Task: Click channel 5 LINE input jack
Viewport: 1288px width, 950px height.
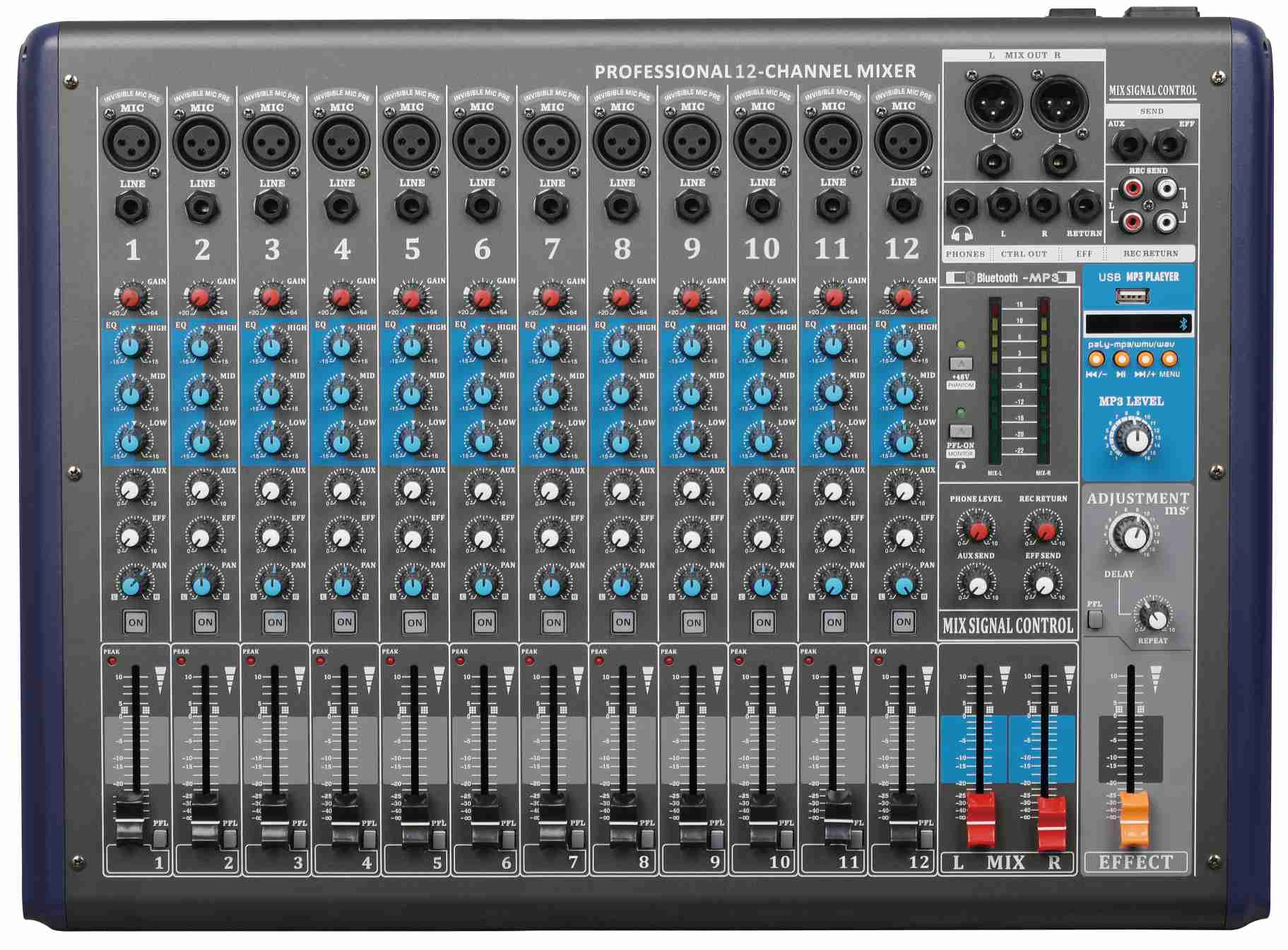Action: [411, 208]
